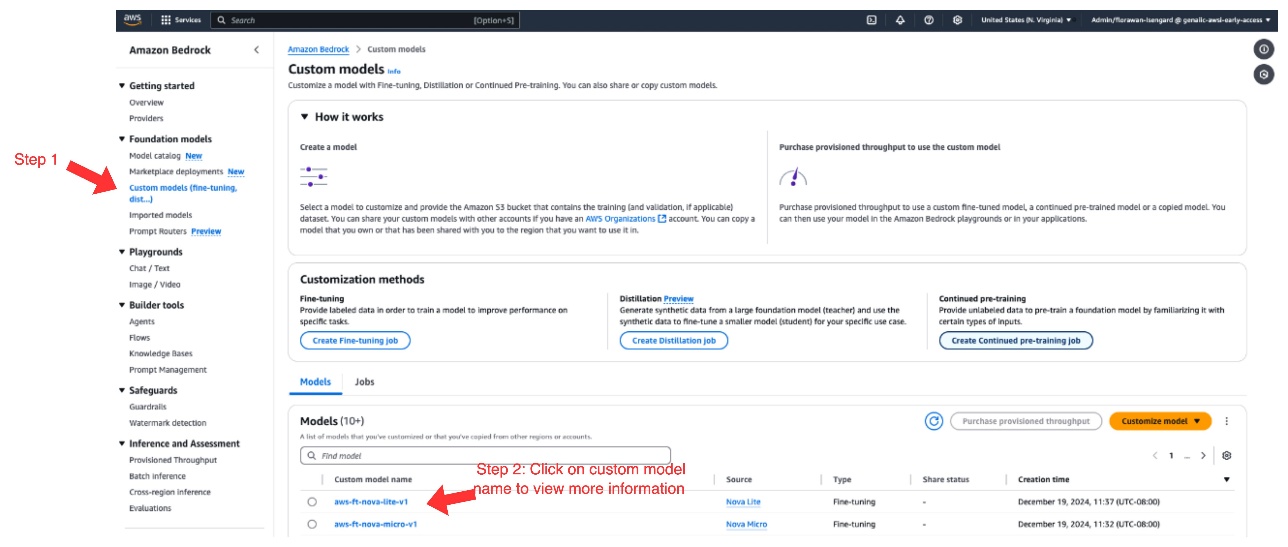
Task: Open the info panel circle icon at right edge
Action: click(x=1264, y=49)
